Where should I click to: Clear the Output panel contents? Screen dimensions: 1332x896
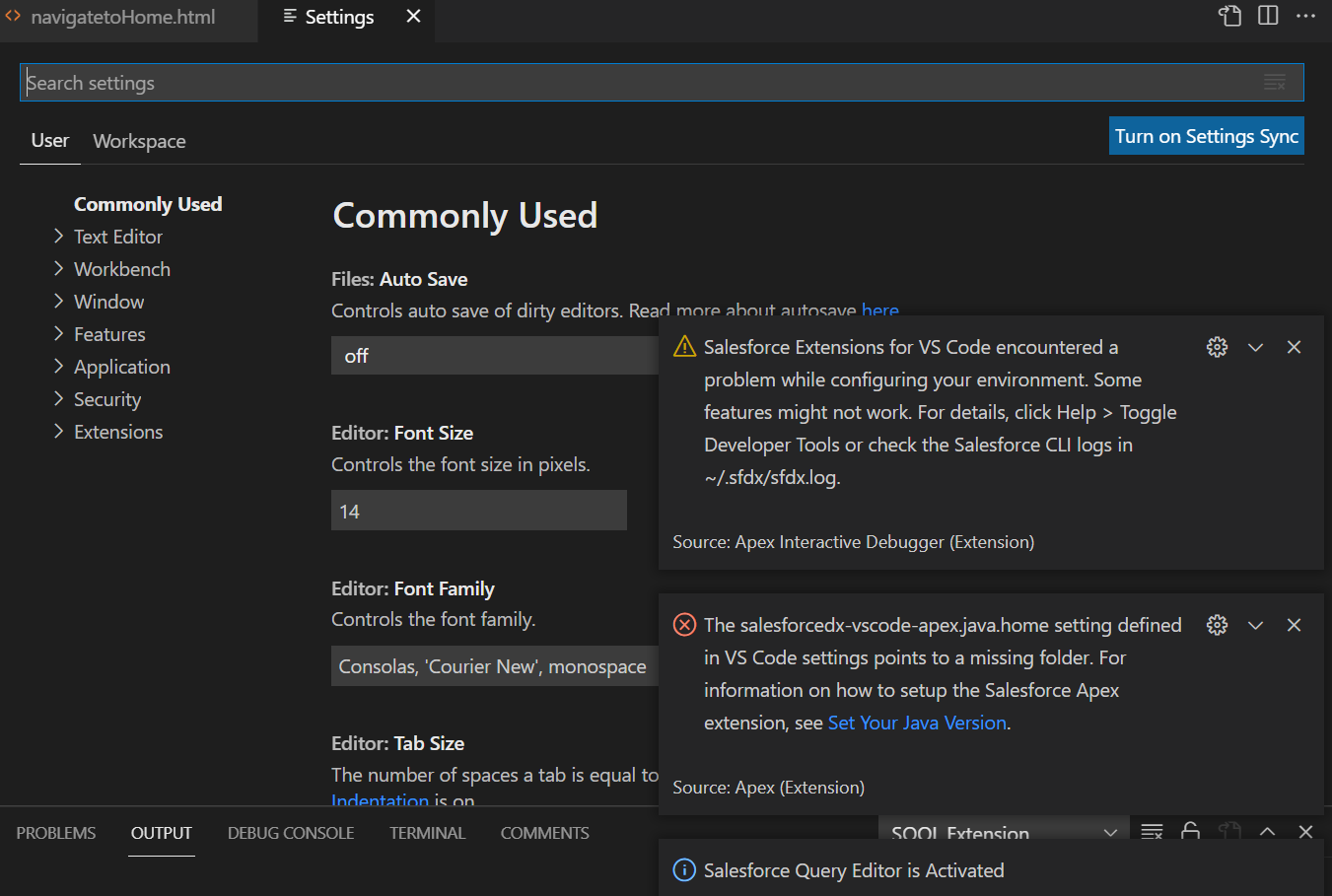1152,831
